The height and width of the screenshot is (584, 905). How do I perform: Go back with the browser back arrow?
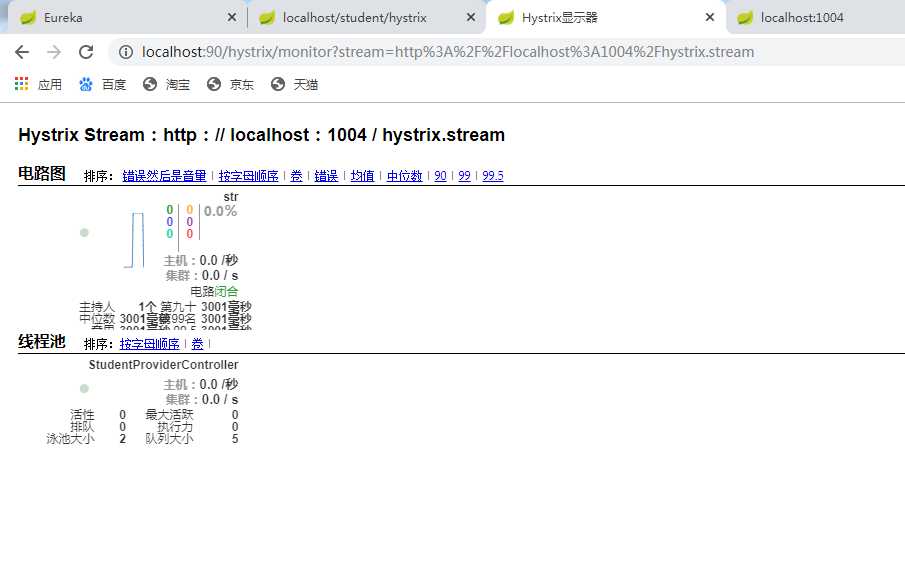pyautogui.click(x=22, y=52)
